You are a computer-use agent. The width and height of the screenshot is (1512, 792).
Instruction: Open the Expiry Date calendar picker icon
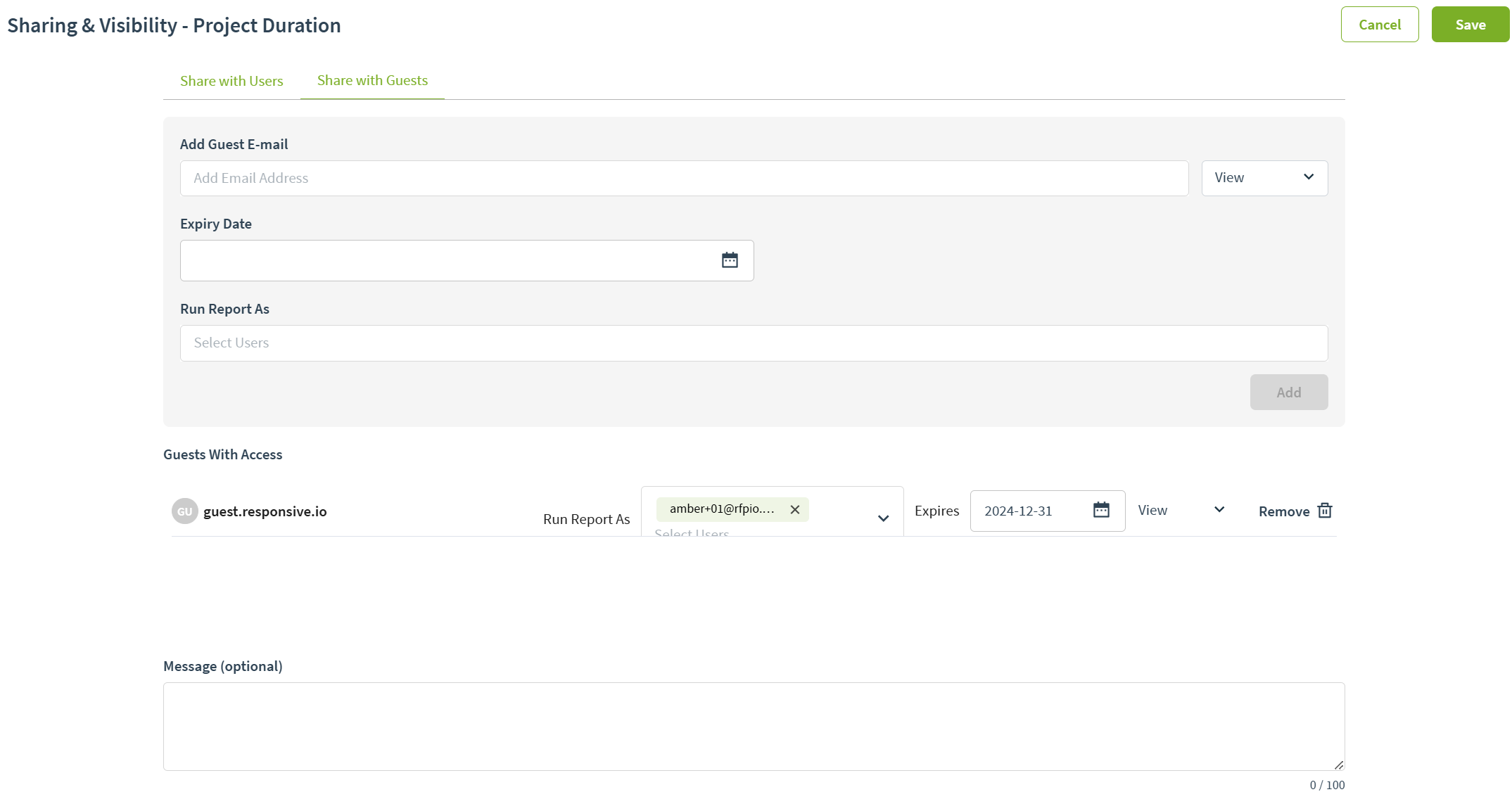point(730,260)
